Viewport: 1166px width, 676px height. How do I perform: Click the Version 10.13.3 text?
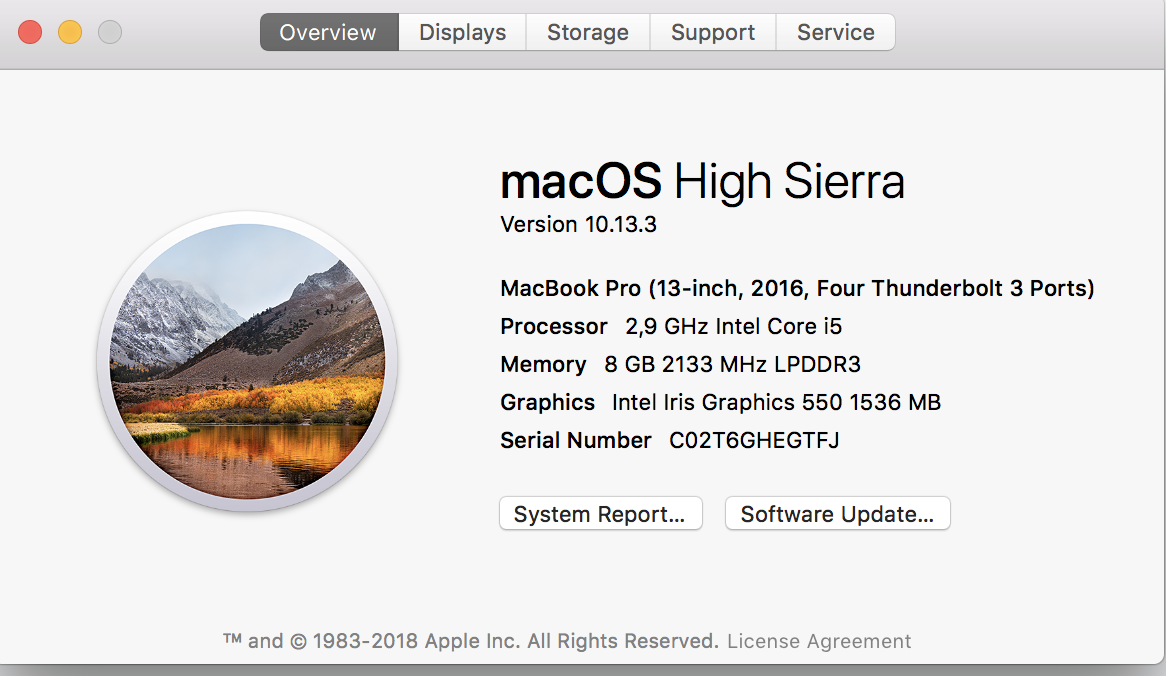pos(579,225)
